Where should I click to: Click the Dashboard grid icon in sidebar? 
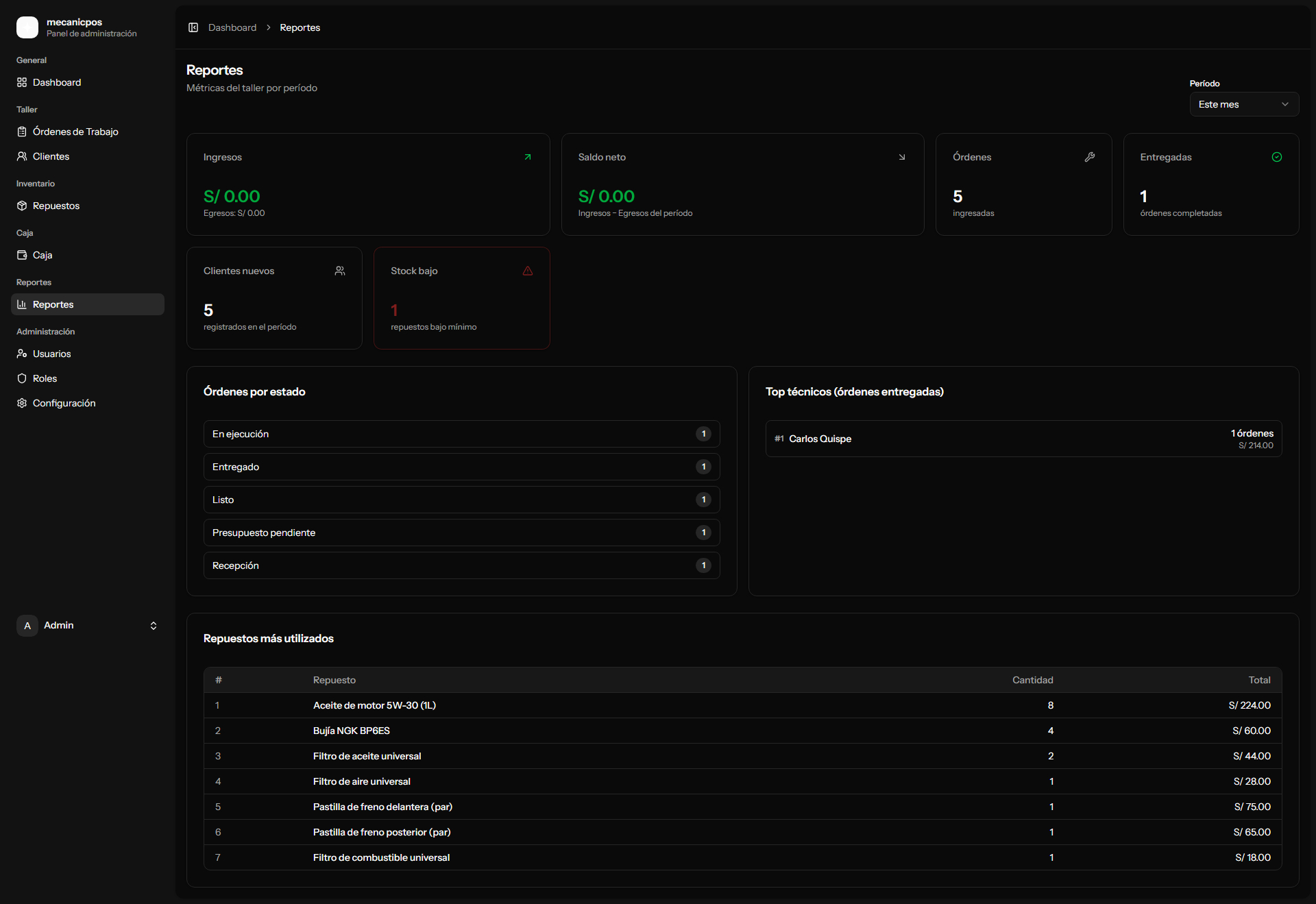pos(22,82)
